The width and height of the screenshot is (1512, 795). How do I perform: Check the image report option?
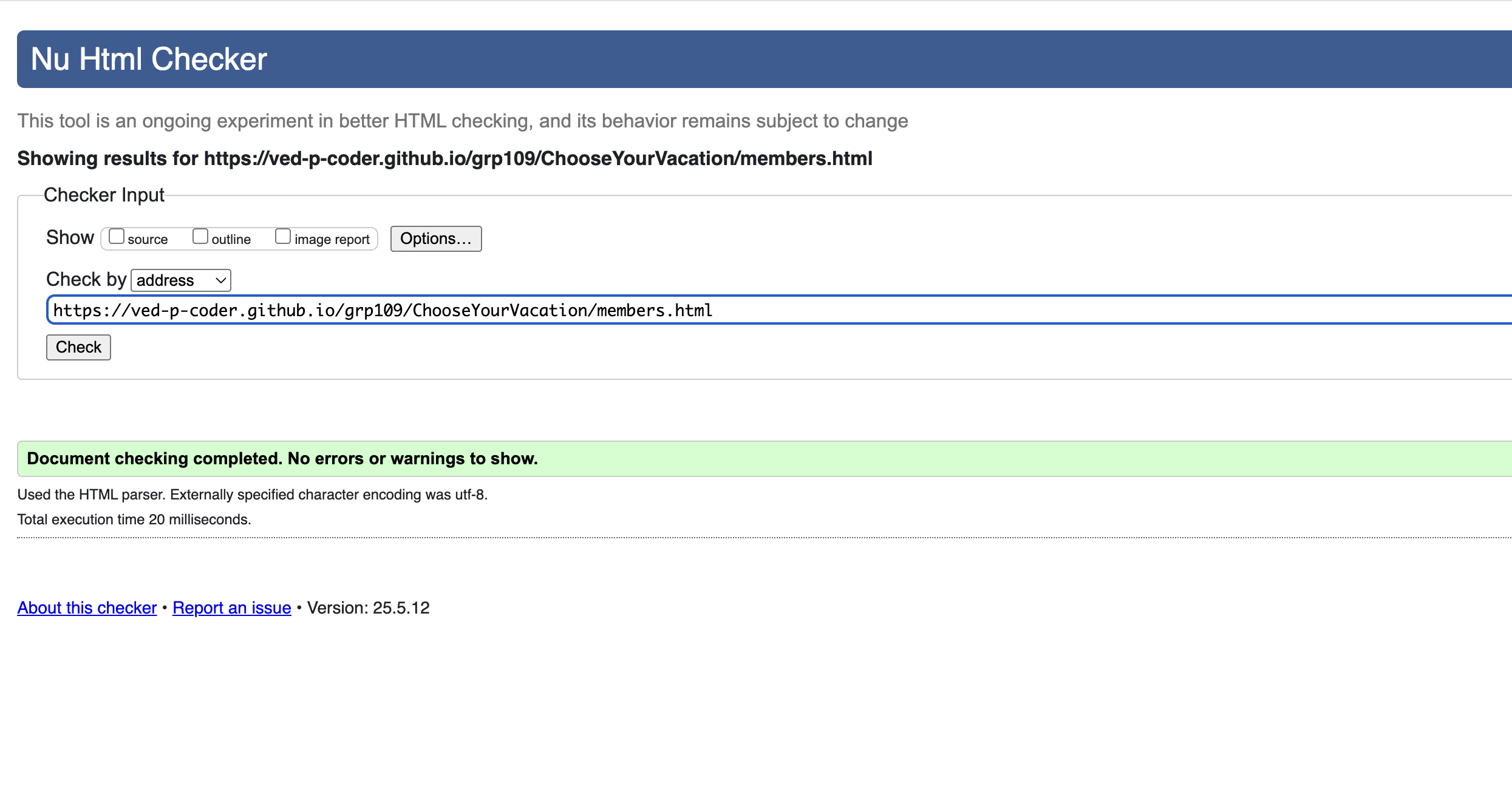pos(283,237)
